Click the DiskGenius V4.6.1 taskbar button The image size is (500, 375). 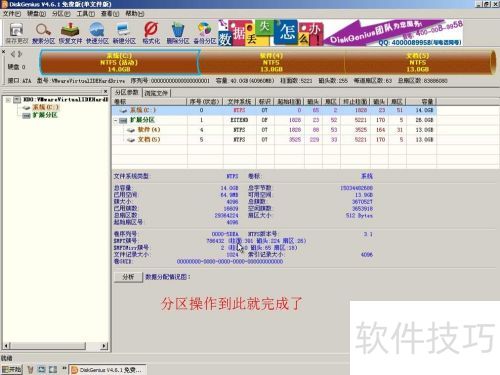[x=108, y=370]
